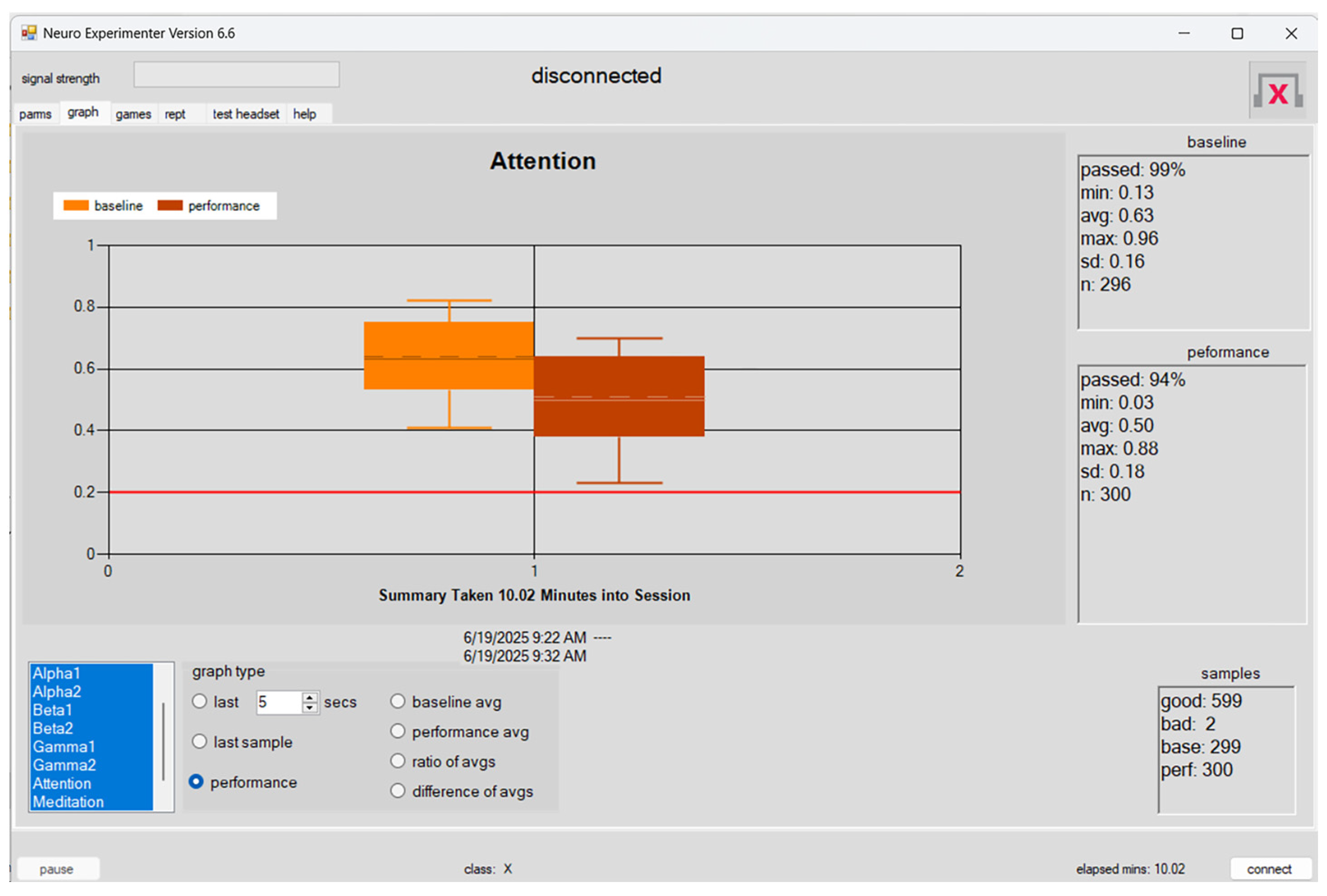
Task: Click the seconds input field
Action: (278, 702)
